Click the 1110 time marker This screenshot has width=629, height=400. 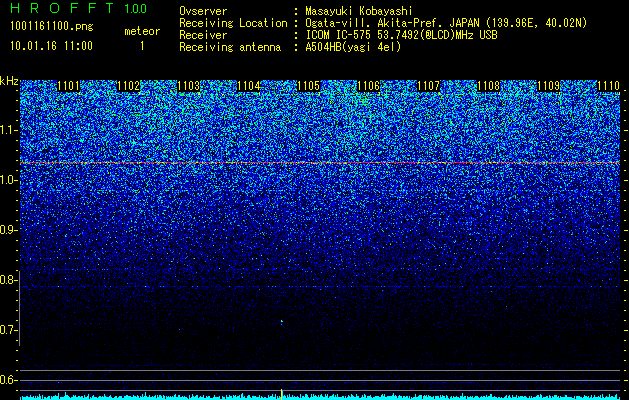pyautogui.click(x=609, y=86)
